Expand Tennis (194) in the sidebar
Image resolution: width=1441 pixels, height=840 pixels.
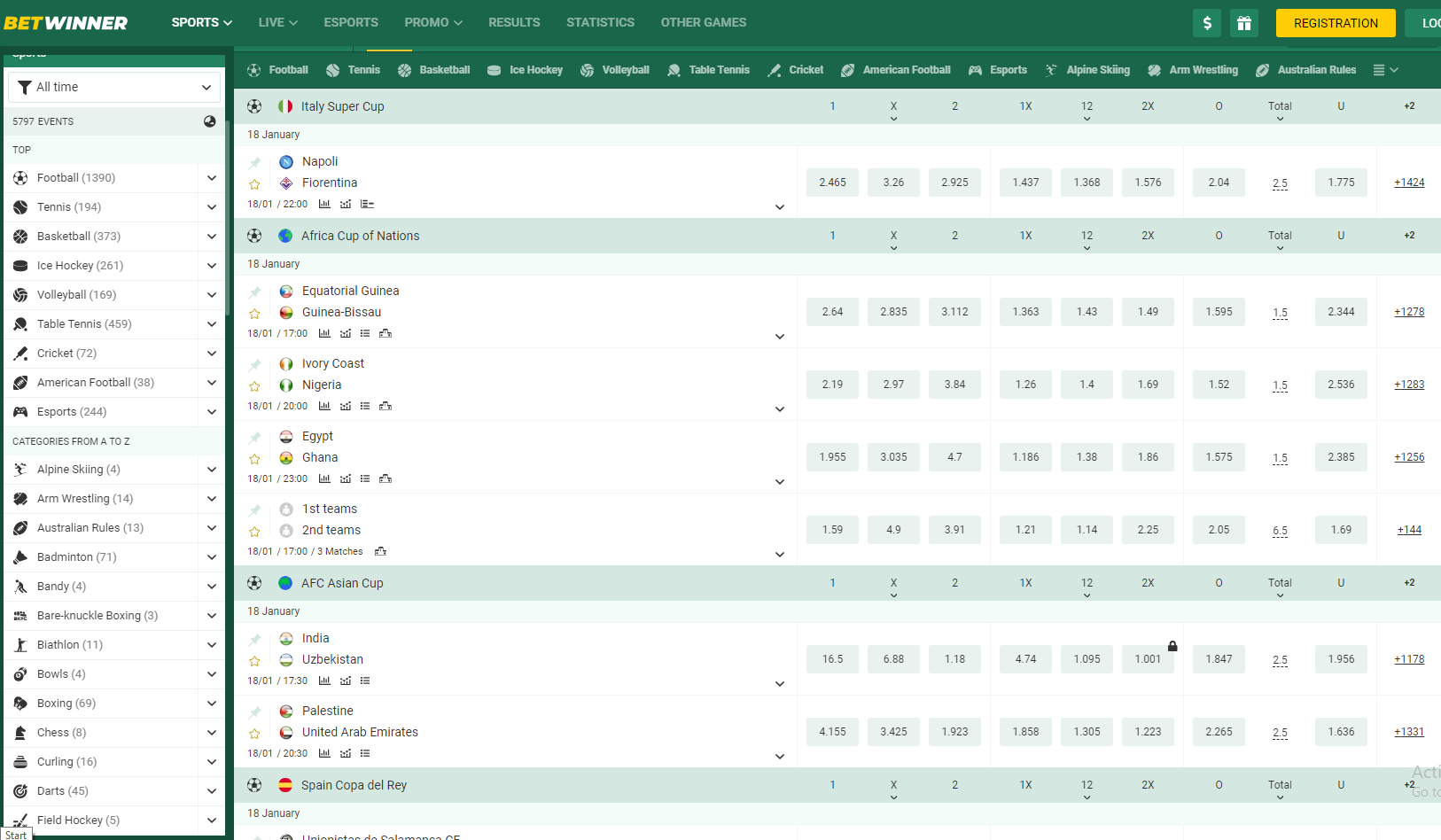coord(211,207)
